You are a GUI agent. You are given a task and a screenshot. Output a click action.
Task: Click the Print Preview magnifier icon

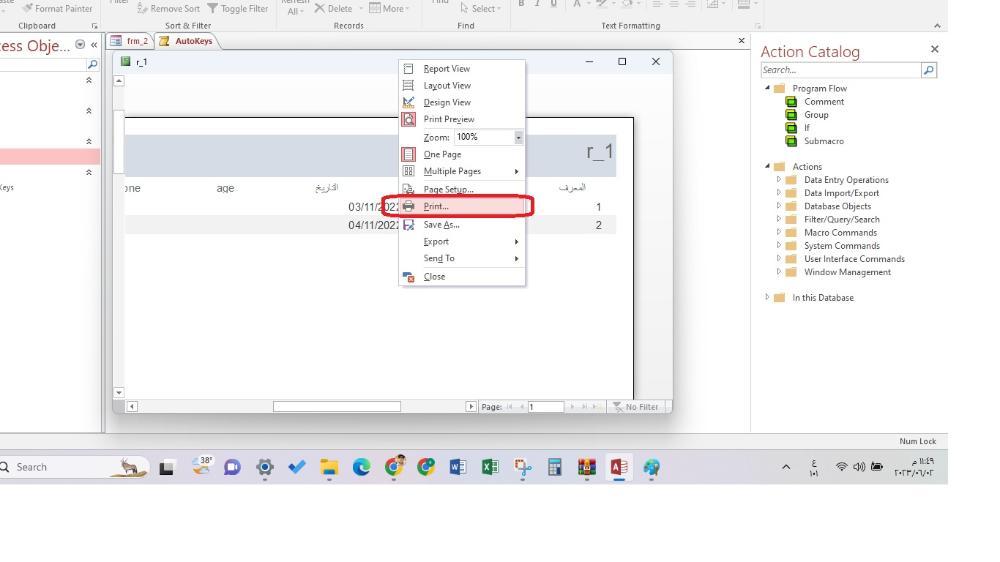point(409,119)
